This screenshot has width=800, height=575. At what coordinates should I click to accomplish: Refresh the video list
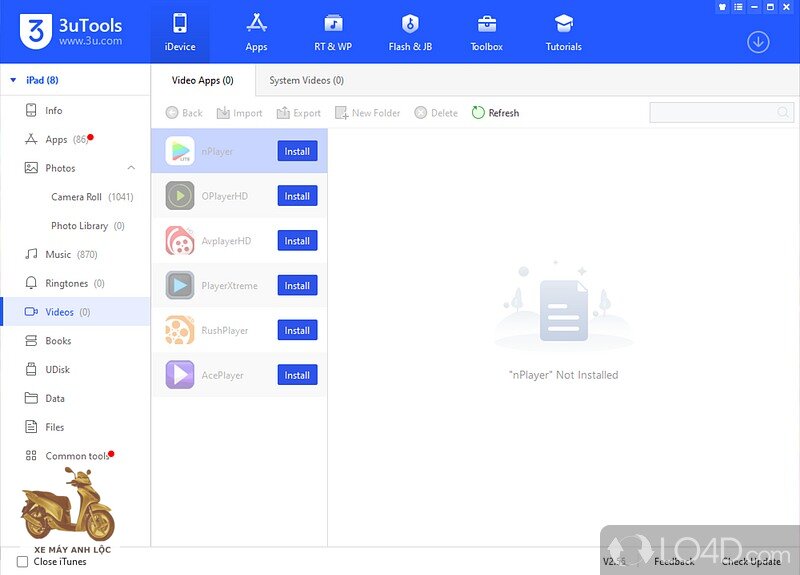click(x=495, y=113)
